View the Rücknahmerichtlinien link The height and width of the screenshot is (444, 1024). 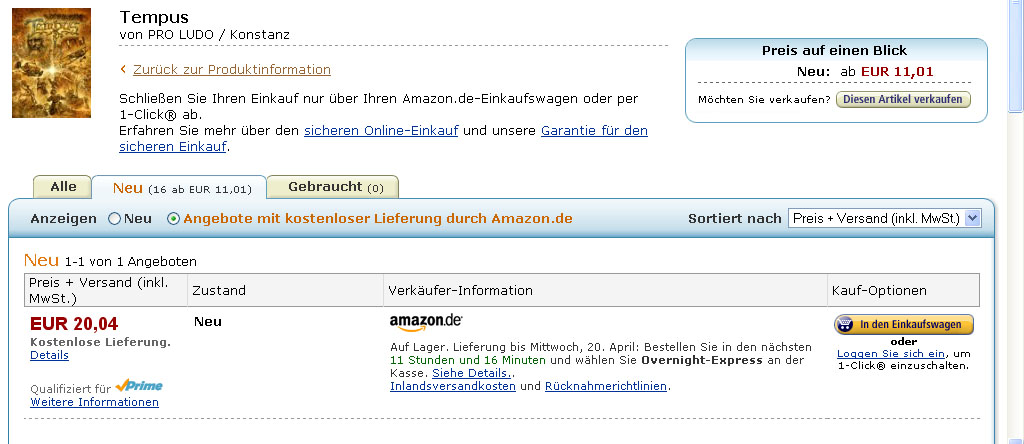(606, 386)
